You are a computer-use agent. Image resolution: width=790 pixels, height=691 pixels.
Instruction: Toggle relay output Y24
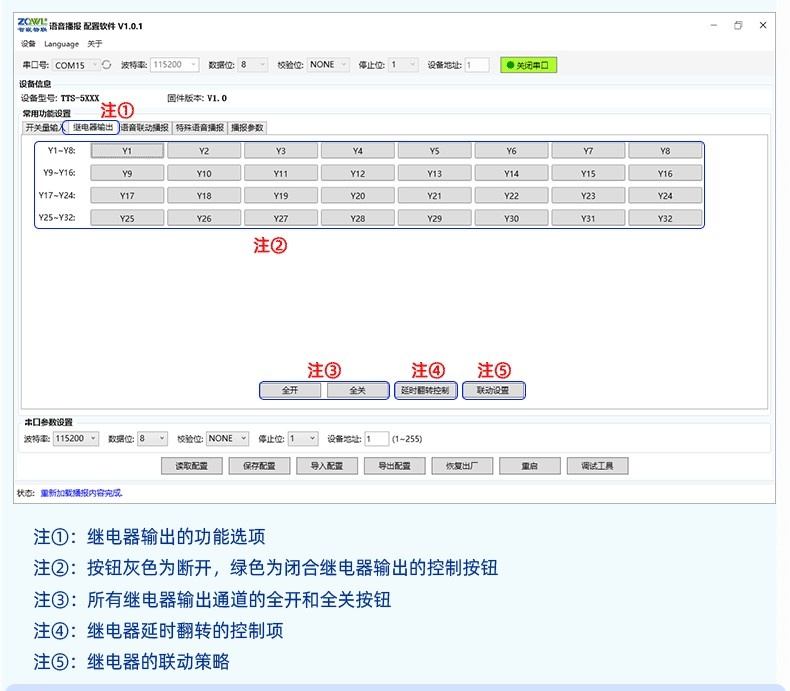[x=665, y=195]
